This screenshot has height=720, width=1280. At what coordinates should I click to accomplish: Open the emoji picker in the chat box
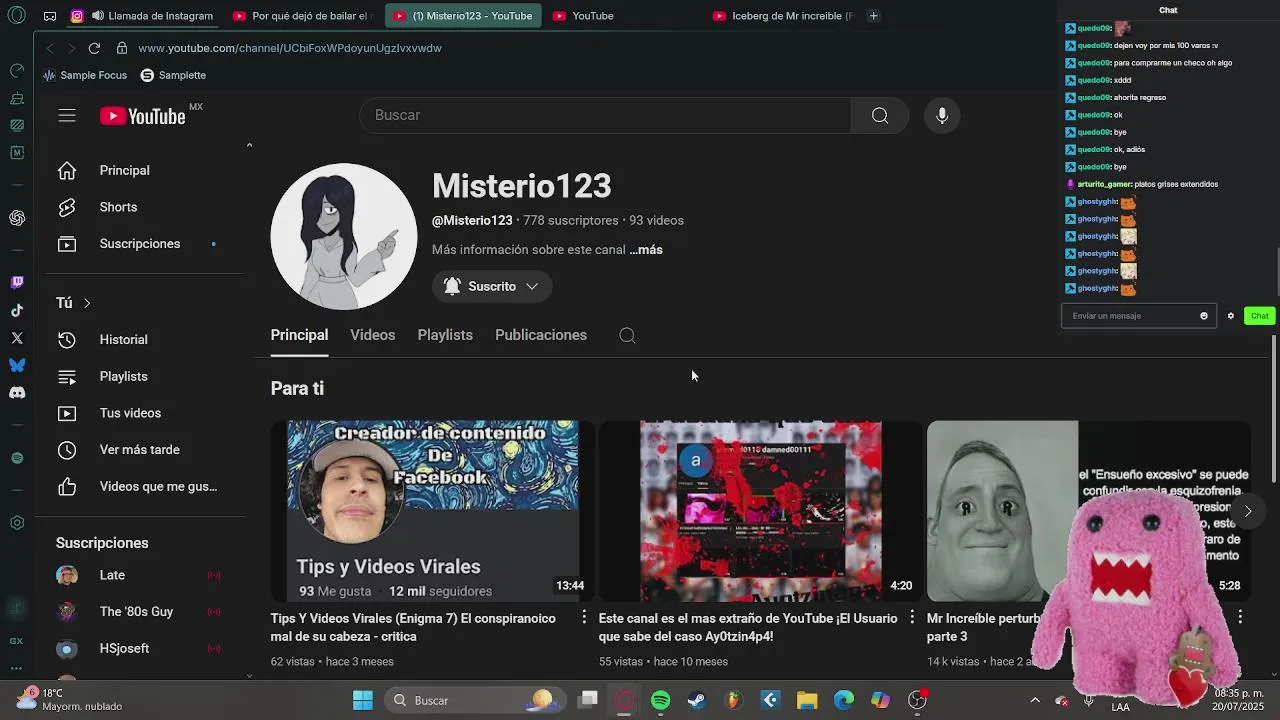tap(1204, 316)
